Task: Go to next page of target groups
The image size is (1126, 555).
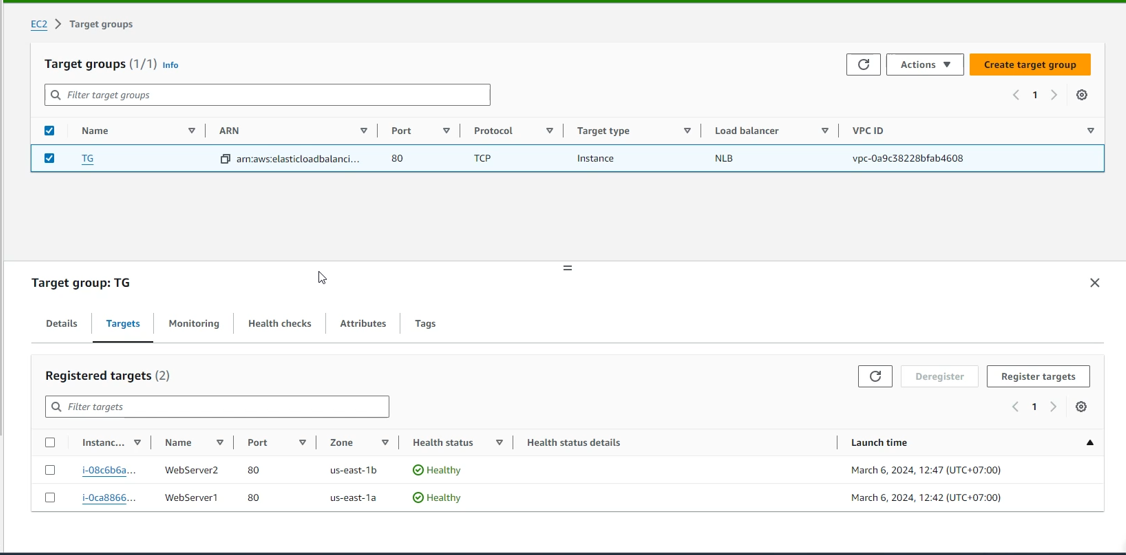Action: click(x=1054, y=95)
